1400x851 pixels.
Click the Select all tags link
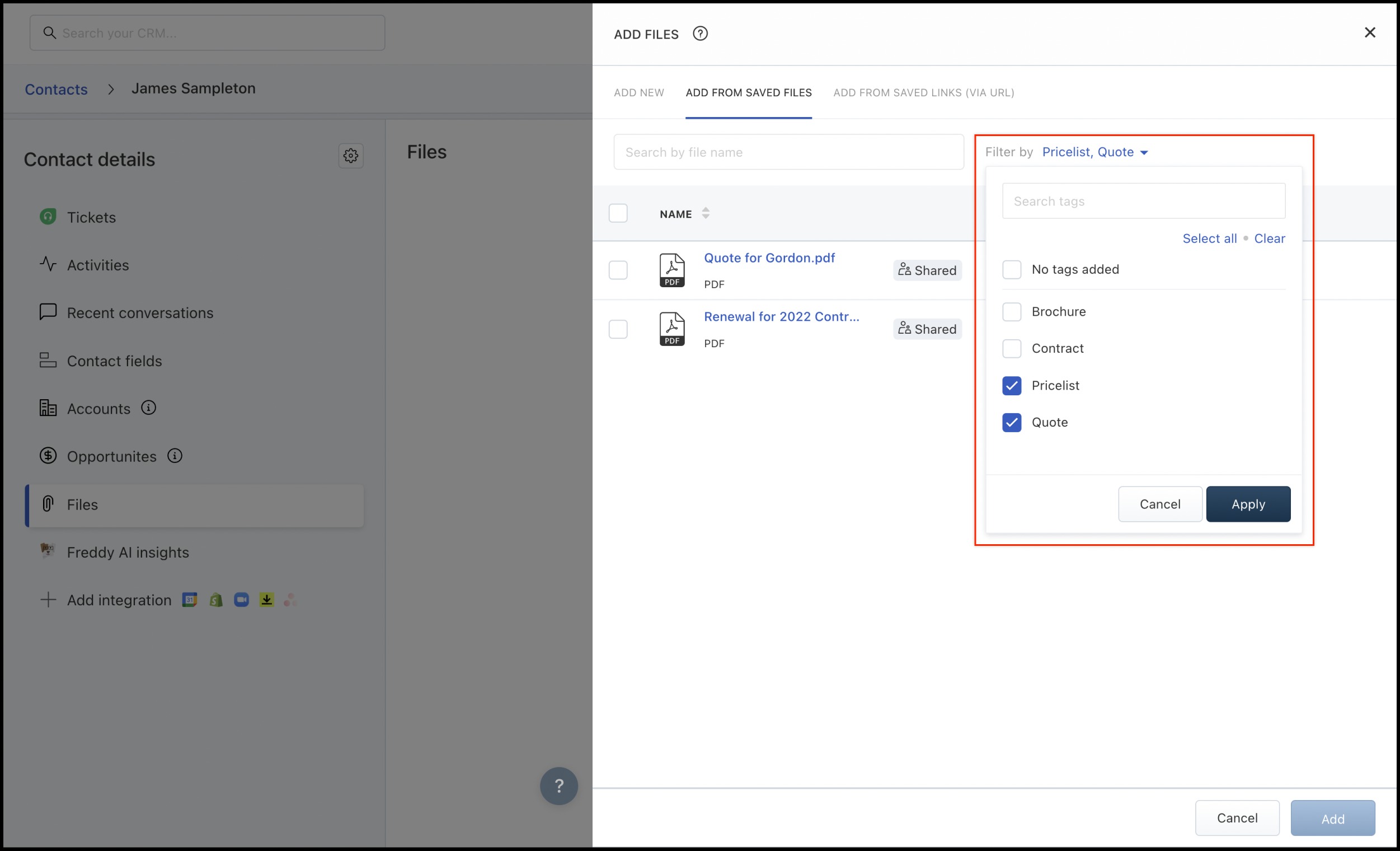(1209, 239)
